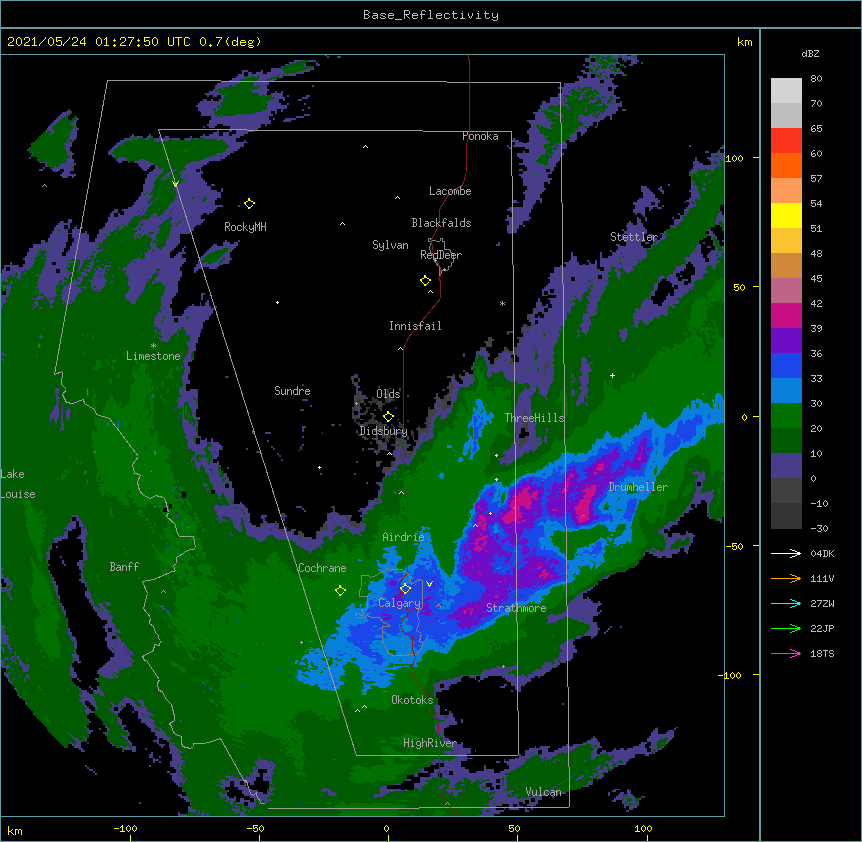Click the 27ZW legend label
Screen dimensions: 862x842
[822, 603]
